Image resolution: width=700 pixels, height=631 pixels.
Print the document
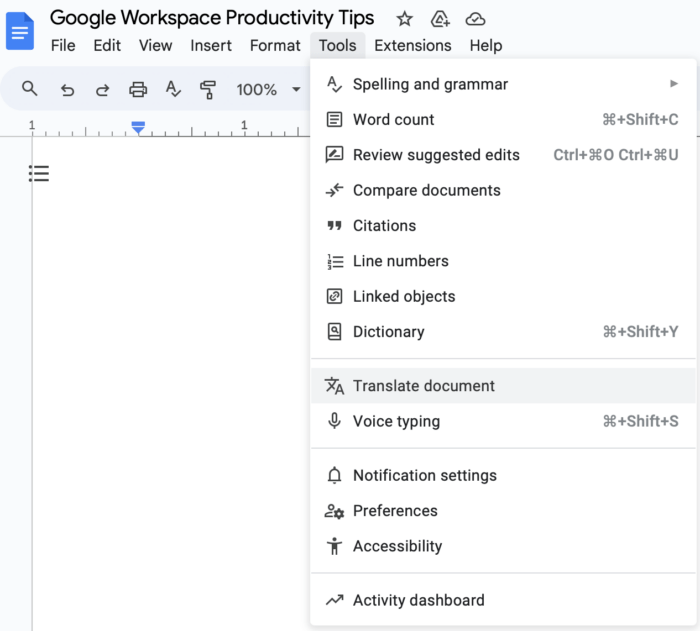pos(138,89)
